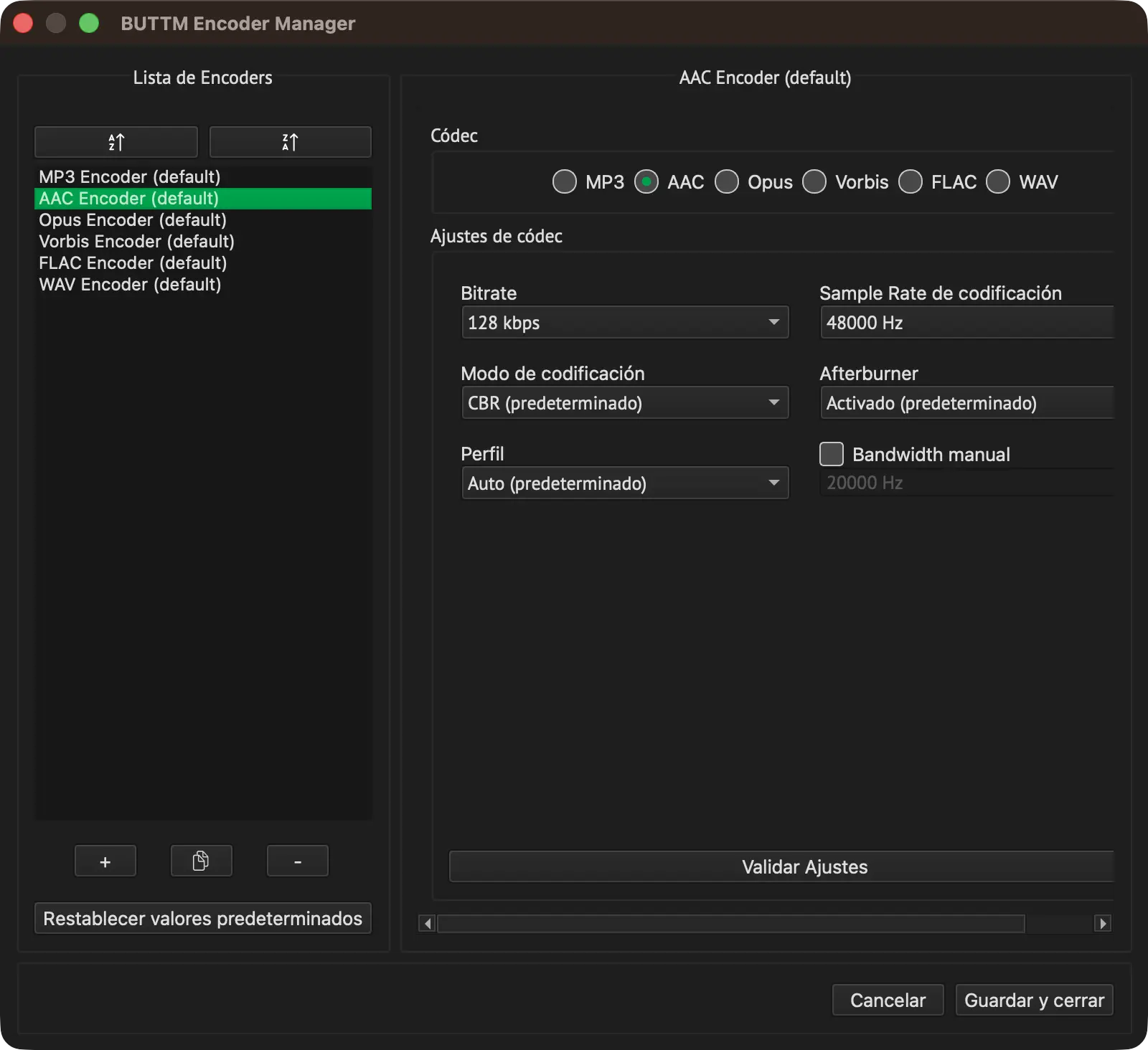Select MP3 Encoder (default) in list
1148x1050 pixels.
pyautogui.click(x=203, y=177)
